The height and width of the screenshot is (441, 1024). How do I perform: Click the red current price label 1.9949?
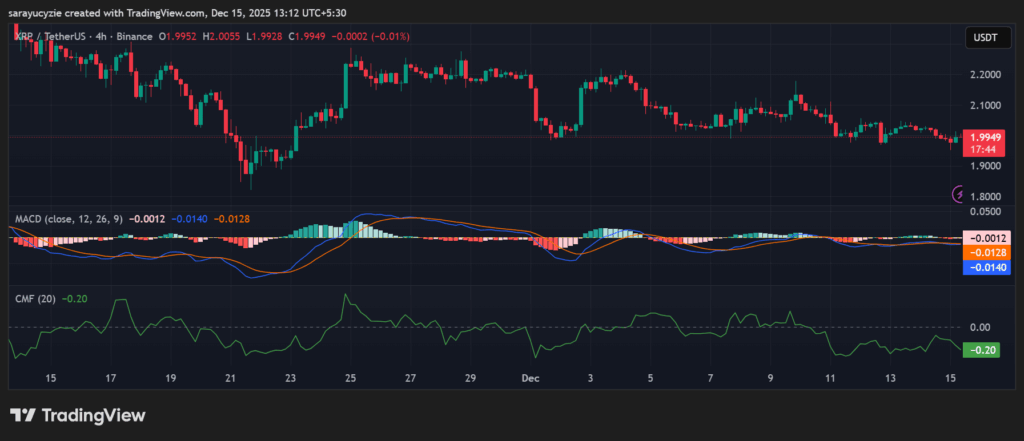(x=983, y=136)
